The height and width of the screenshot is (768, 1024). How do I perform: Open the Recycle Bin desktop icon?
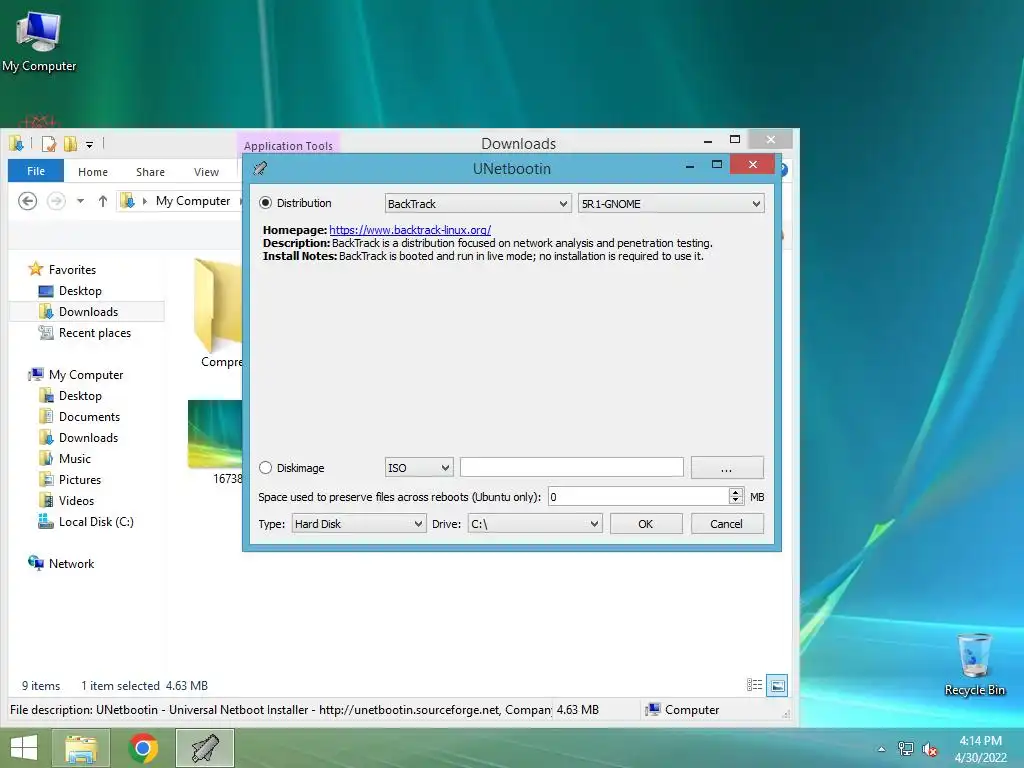[x=974, y=664]
